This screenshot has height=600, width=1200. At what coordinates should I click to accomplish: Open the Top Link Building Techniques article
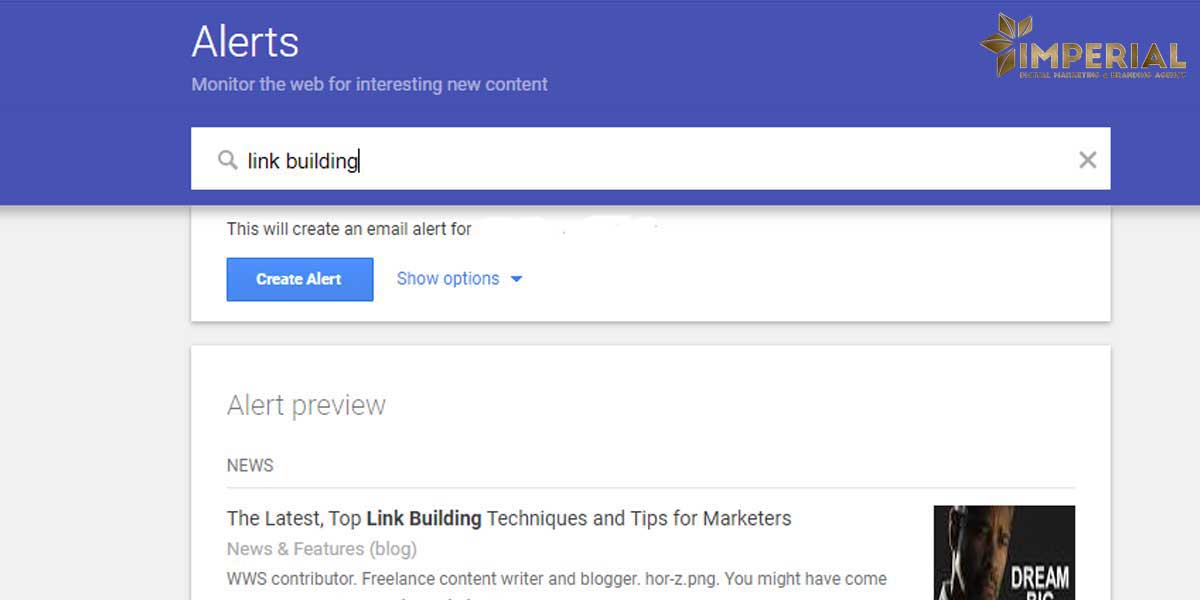(x=509, y=518)
